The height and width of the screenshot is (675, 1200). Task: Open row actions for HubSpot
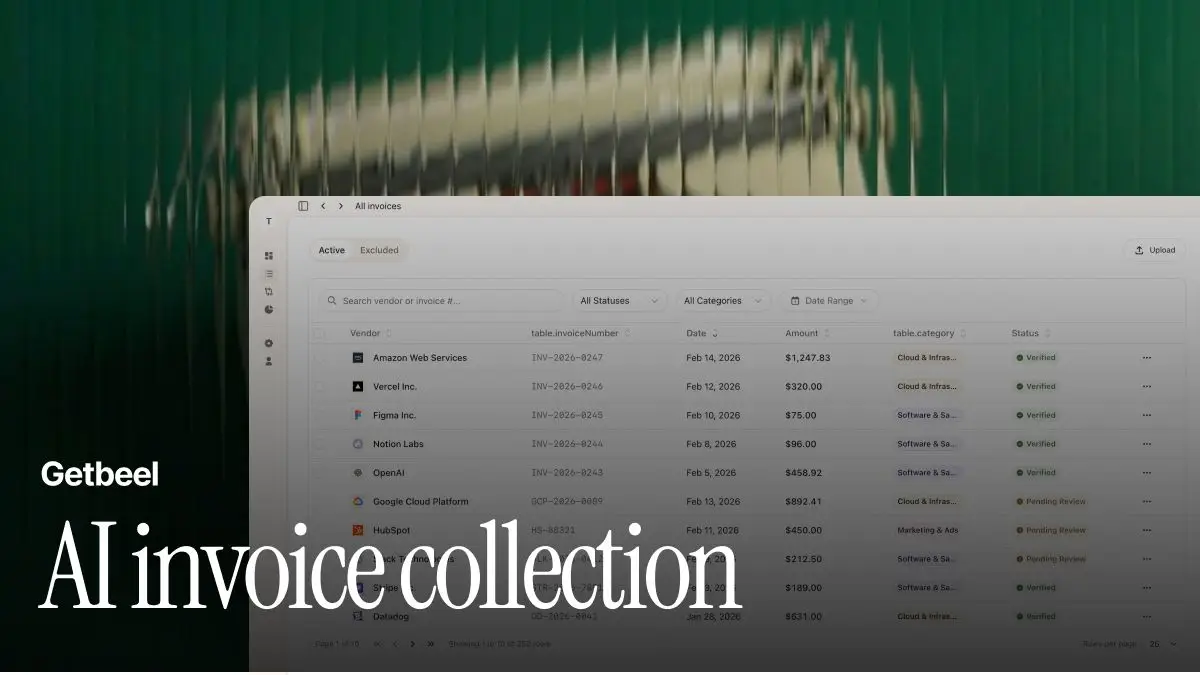click(x=1147, y=530)
